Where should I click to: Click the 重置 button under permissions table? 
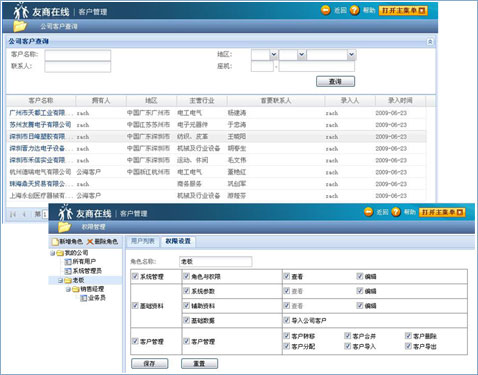pyautogui.click(x=199, y=363)
